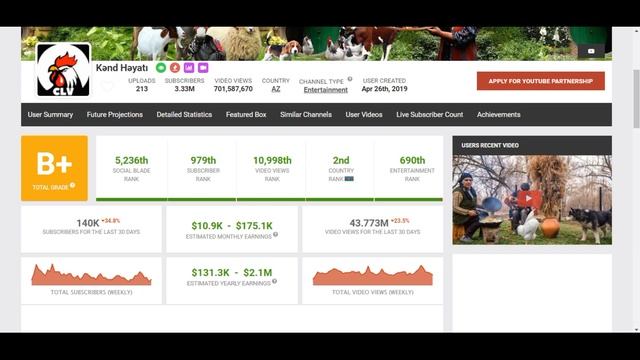Image resolution: width=640 pixels, height=360 pixels.
Task: Click the 140K subscribers last 30 days value
Action: click(x=88, y=223)
